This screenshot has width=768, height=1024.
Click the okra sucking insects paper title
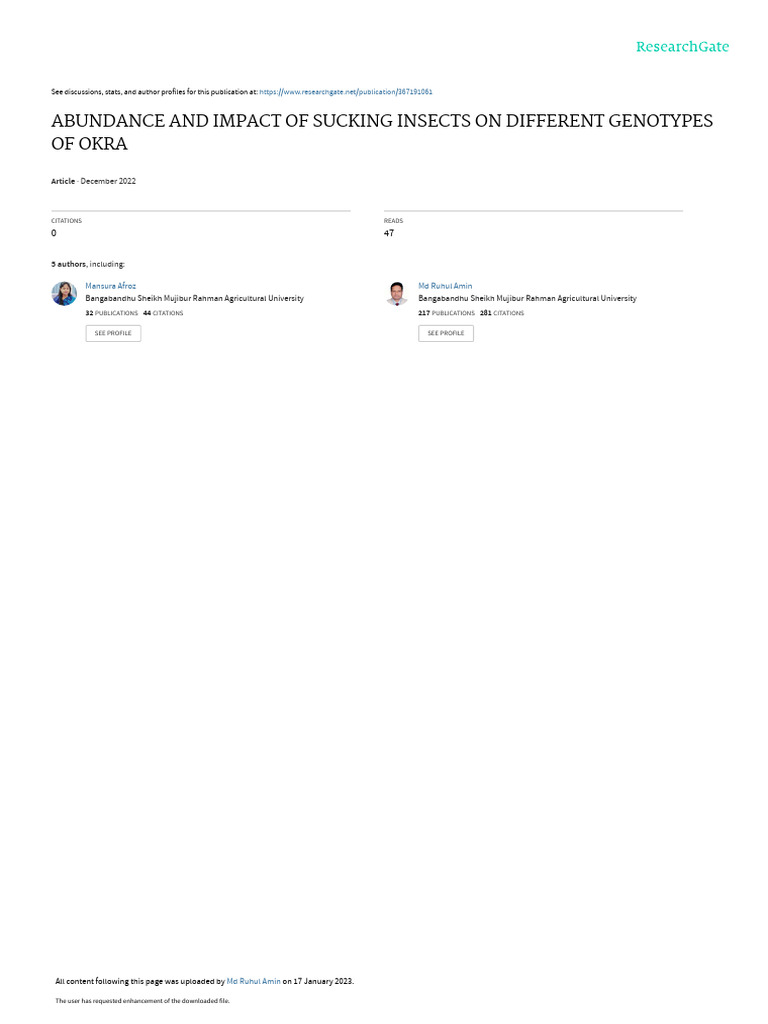click(x=382, y=132)
